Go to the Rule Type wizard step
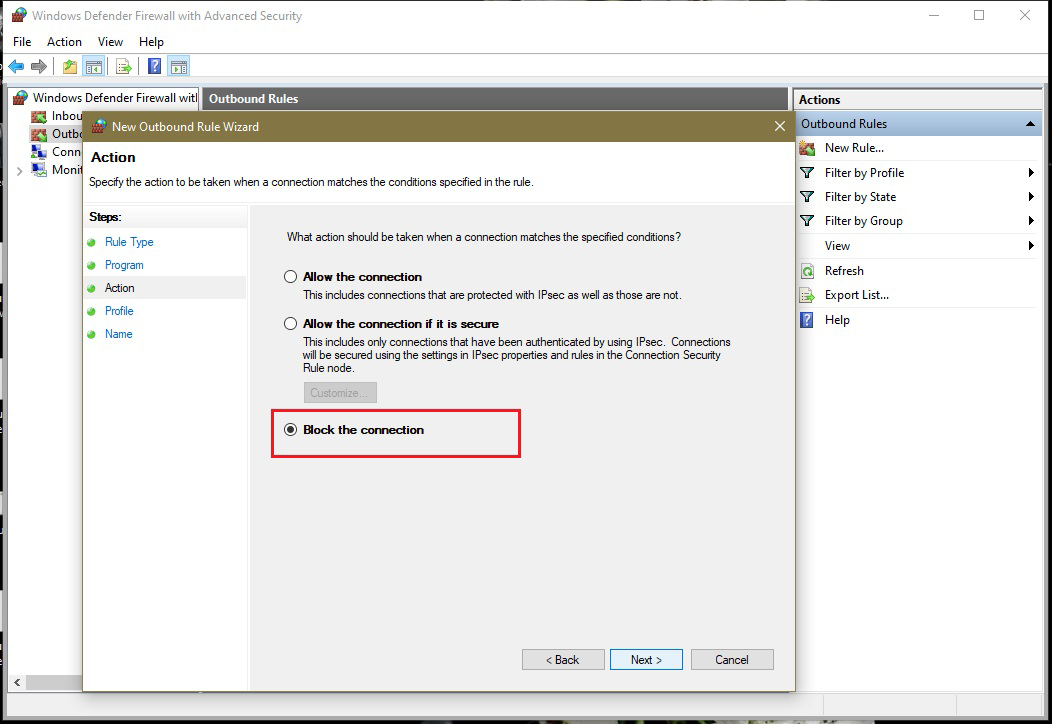The image size is (1052, 724). pyautogui.click(x=129, y=242)
